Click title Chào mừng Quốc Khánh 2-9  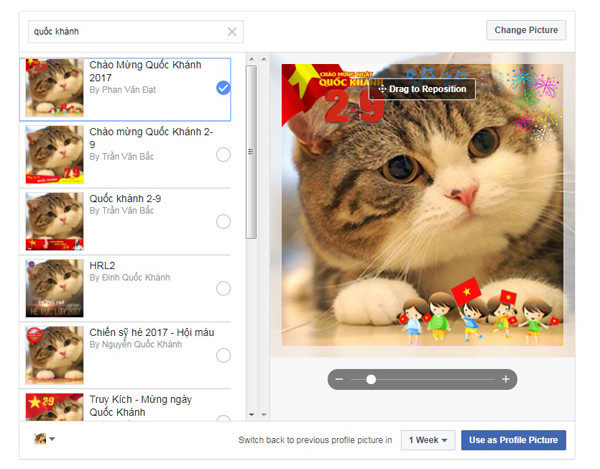151,138
